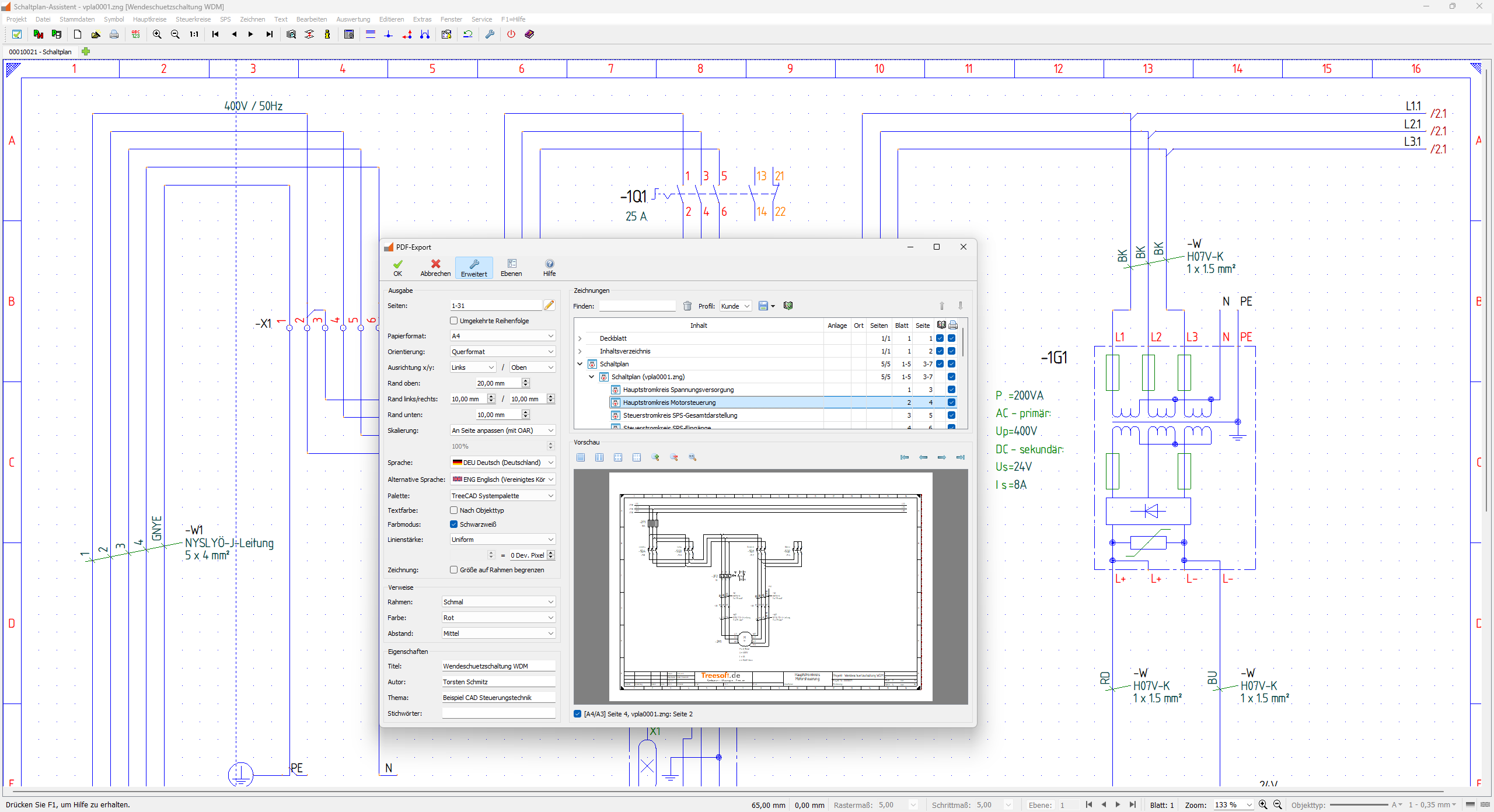
Task: Click the trash icon next to Finden
Action: click(687, 306)
